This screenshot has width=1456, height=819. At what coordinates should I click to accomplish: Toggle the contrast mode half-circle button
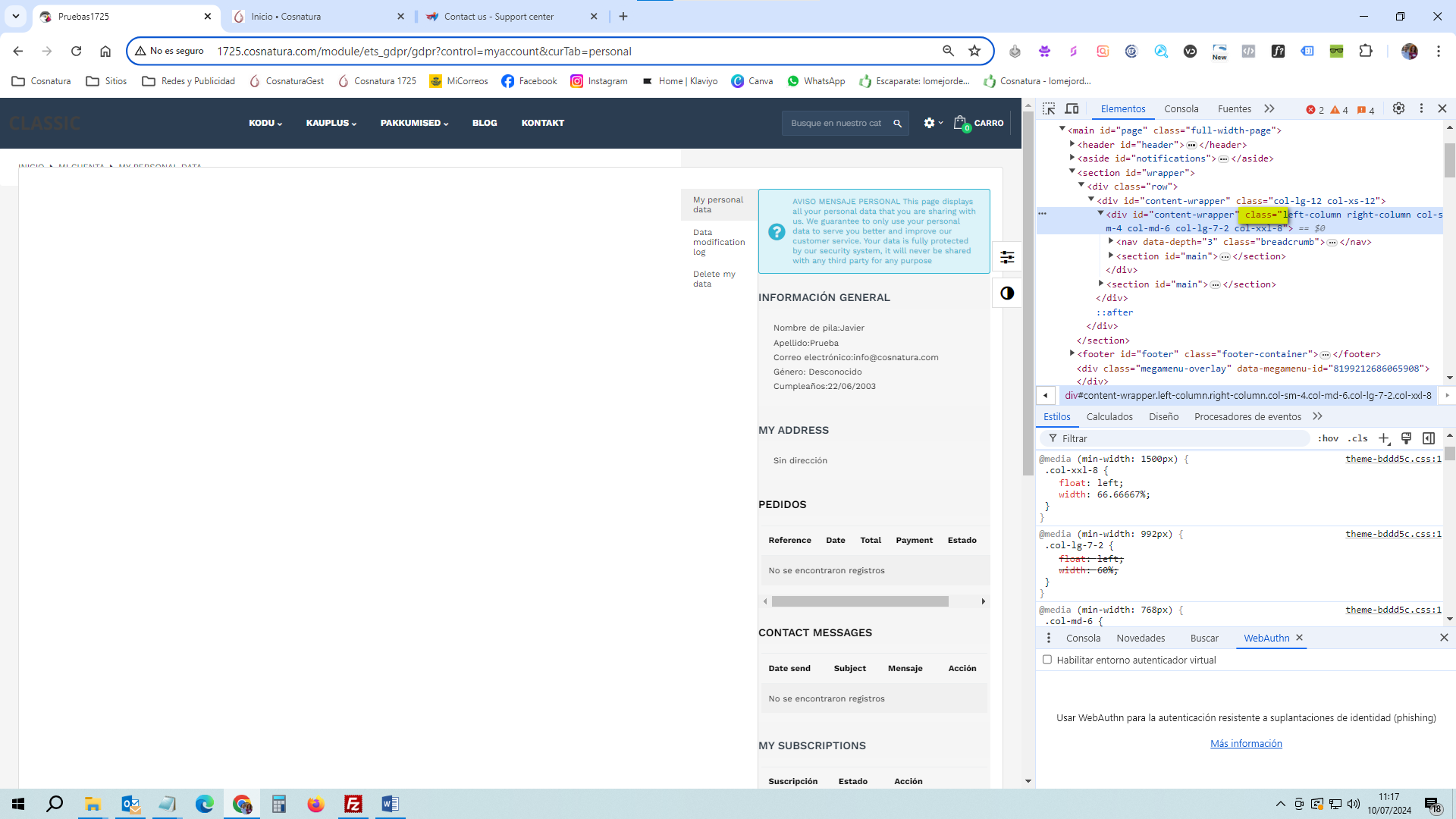[1007, 293]
